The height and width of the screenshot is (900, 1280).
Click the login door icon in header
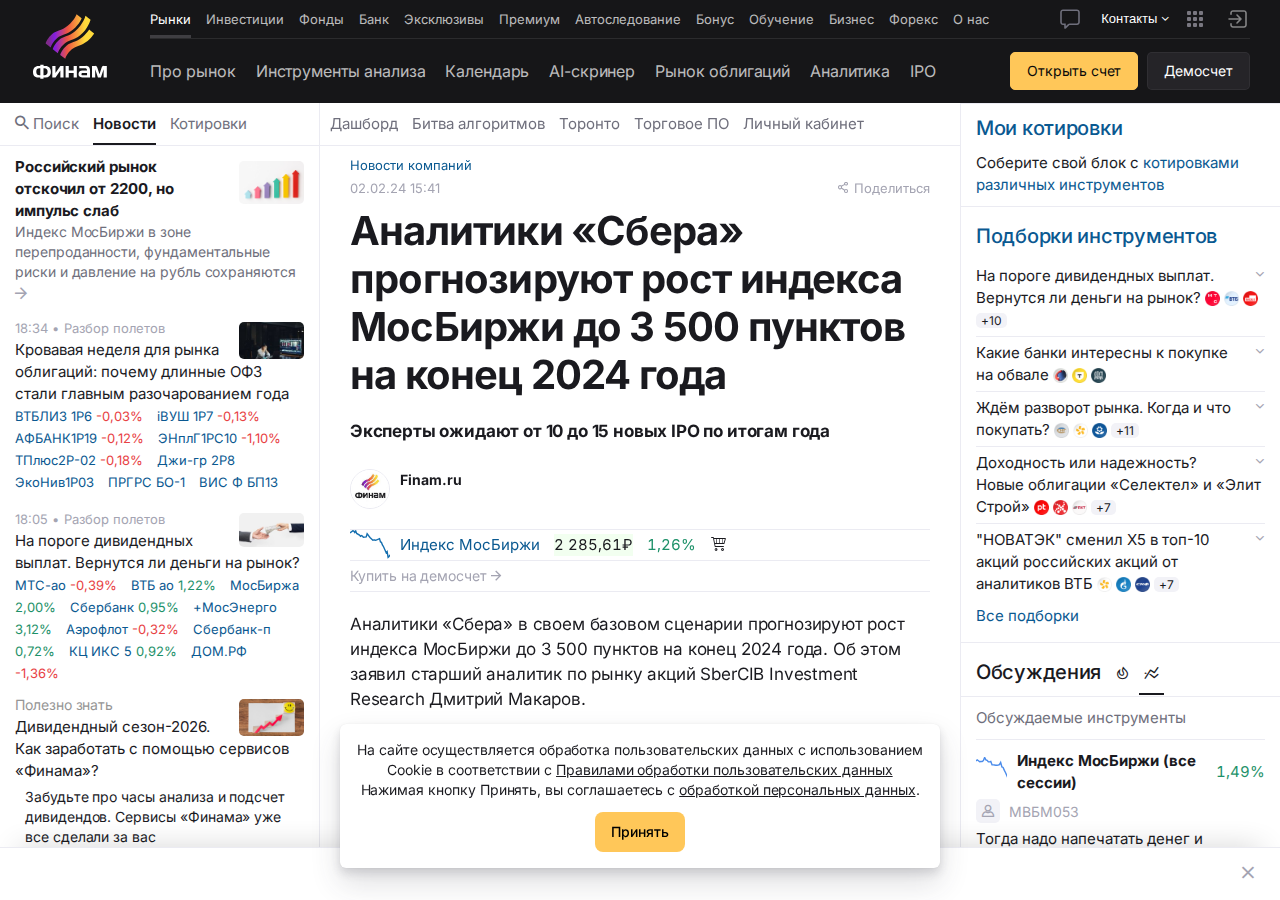(1238, 19)
